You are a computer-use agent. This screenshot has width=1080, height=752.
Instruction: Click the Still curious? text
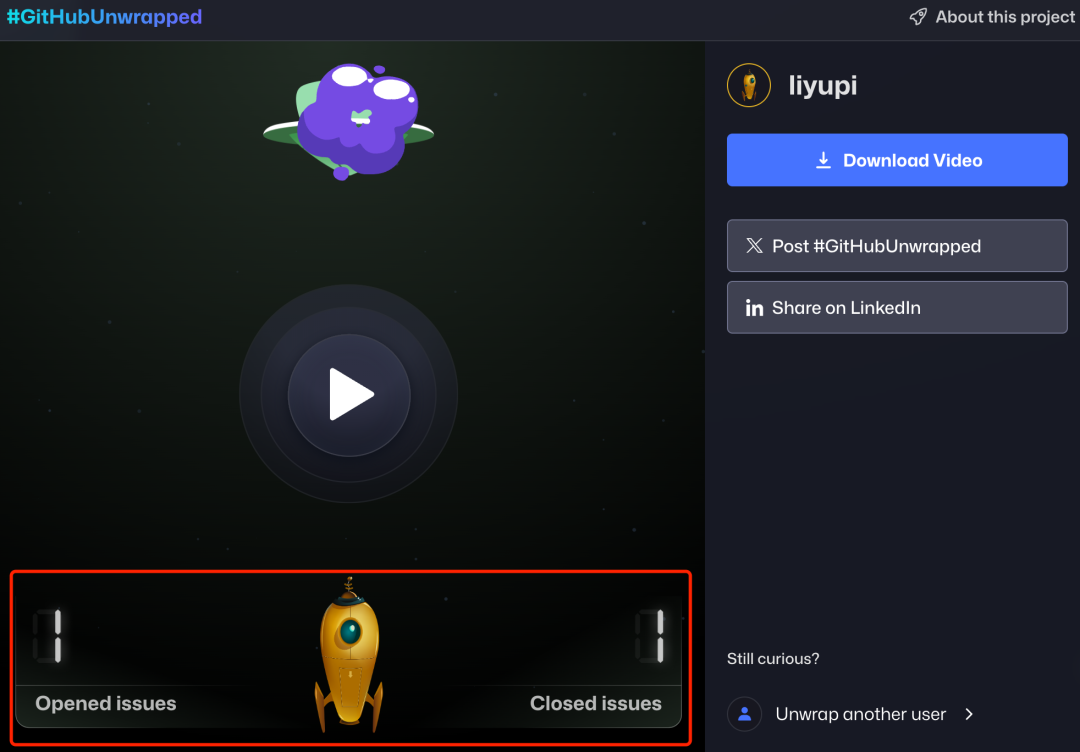(773, 659)
